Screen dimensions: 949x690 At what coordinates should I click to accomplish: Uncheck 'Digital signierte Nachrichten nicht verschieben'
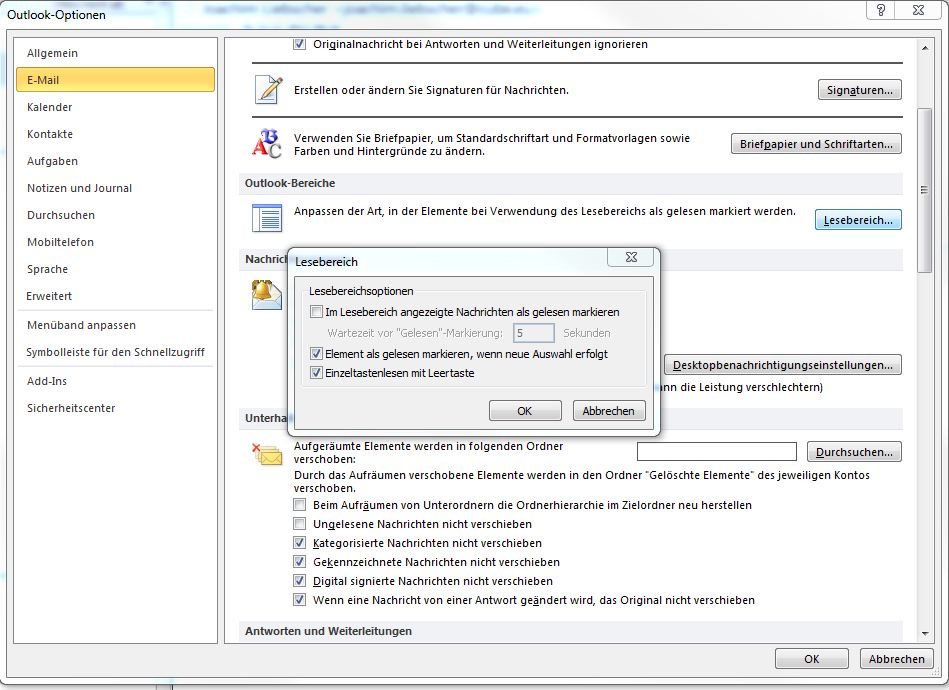tap(299, 581)
